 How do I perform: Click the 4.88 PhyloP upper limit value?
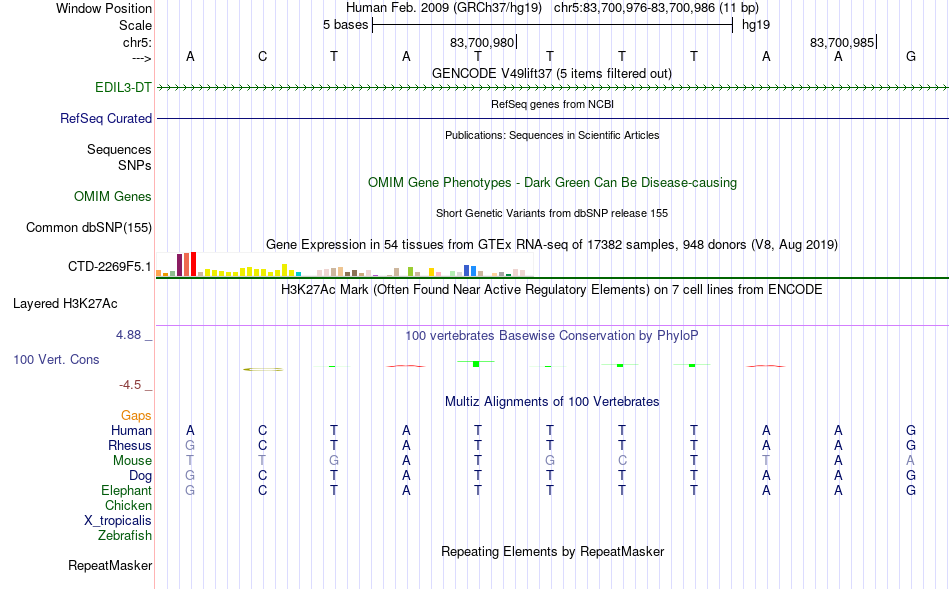tap(128, 334)
